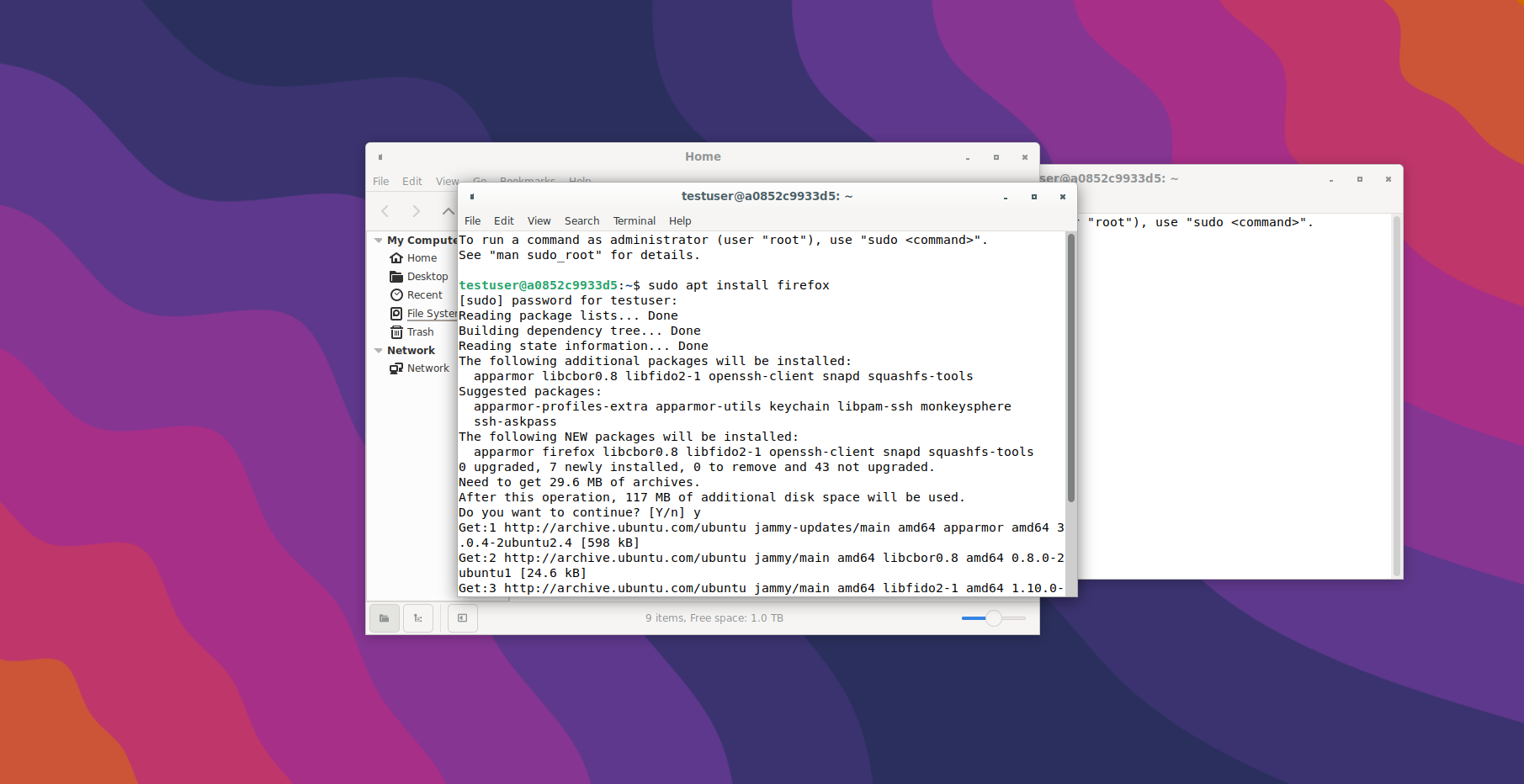The height and width of the screenshot is (784, 1524).
Task: Maximize the Home file manager window
Action: click(x=996, y=157)
